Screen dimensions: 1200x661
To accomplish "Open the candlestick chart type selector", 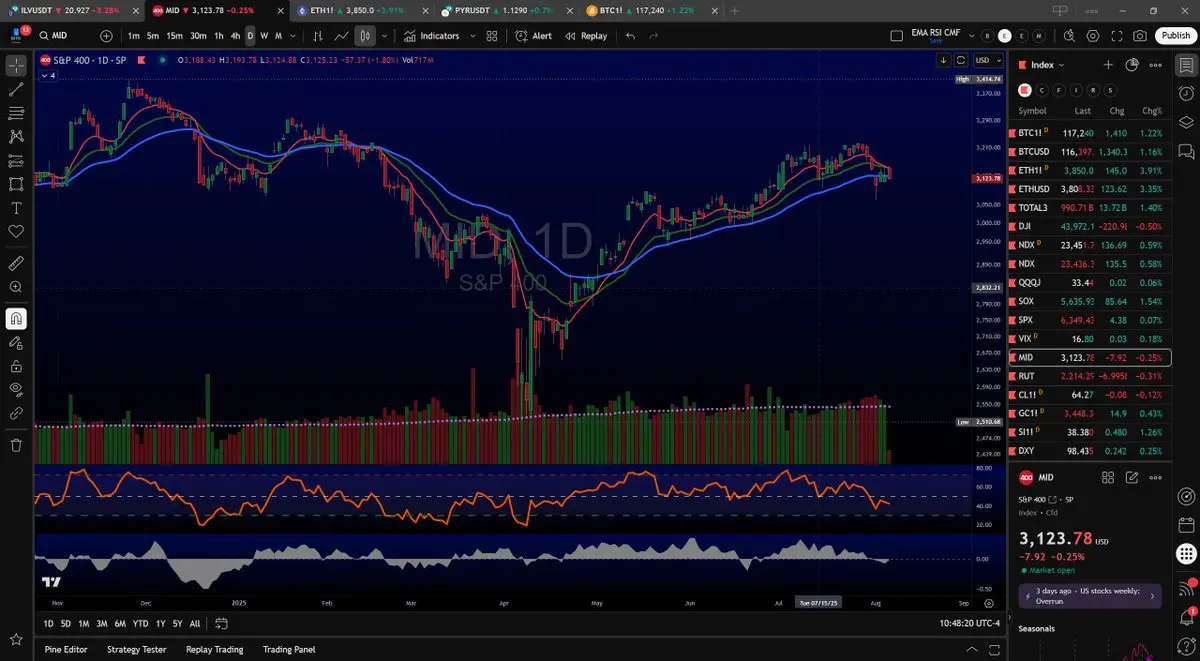I will (x=366, y=35).
